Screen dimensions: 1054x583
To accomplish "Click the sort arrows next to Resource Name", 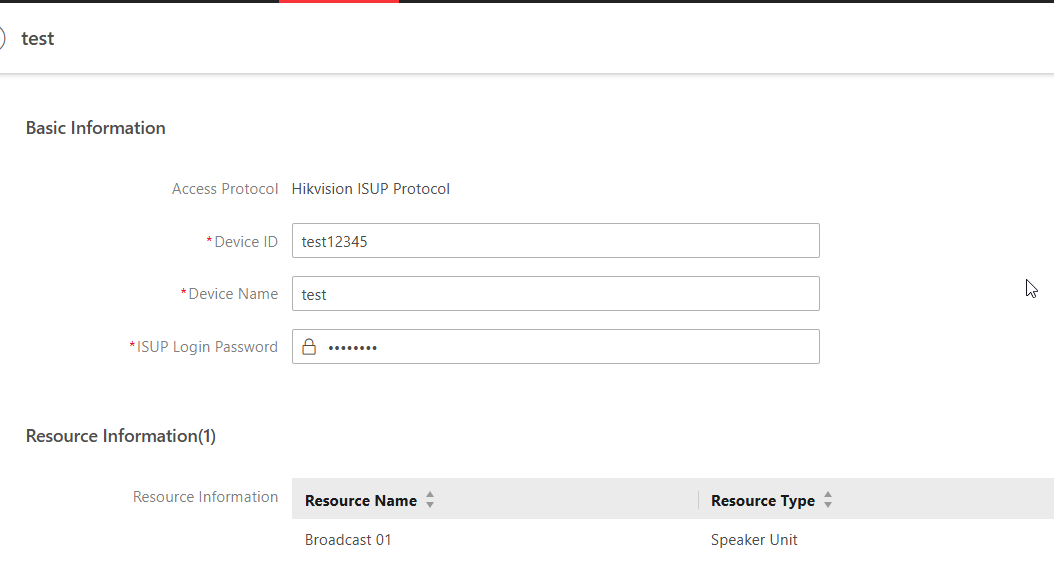I will [430, 500].
